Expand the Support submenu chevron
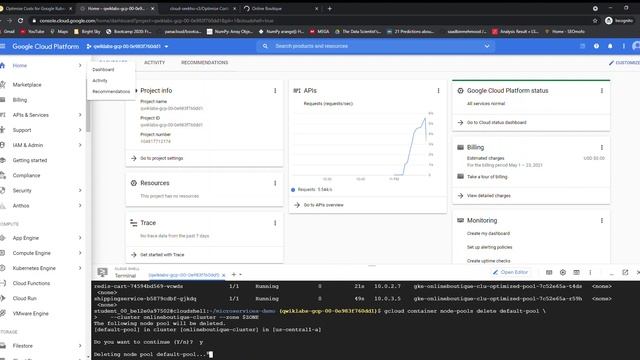 [80, 130]
